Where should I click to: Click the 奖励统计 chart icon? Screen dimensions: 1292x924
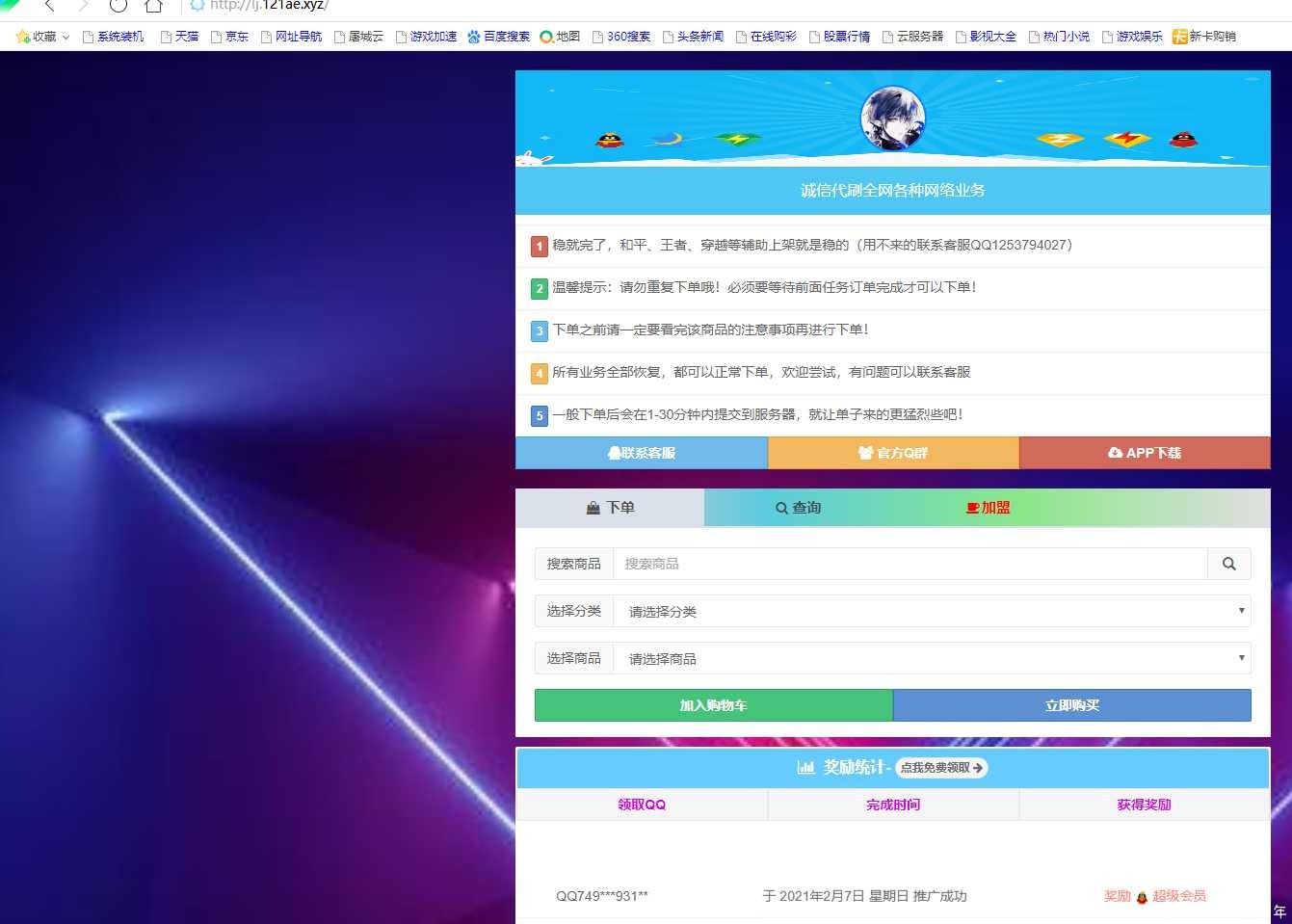tap(805, 768)
